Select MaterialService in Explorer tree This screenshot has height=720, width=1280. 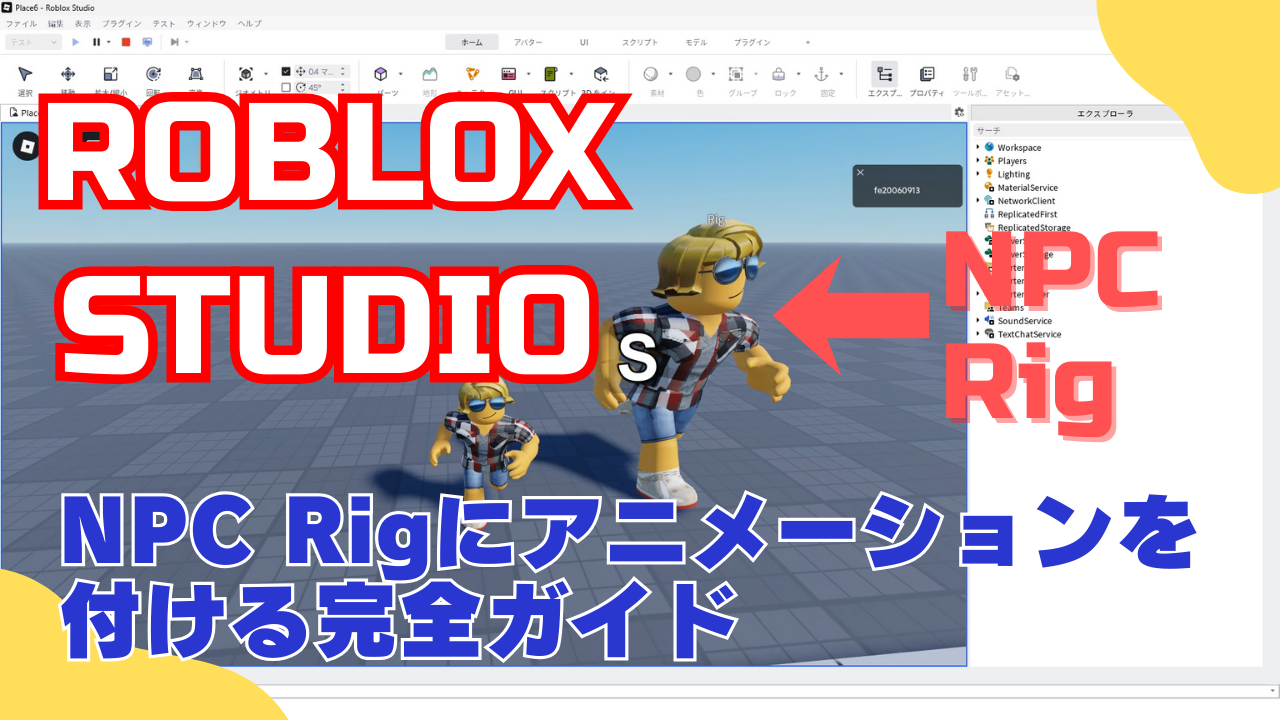[1027, 187]
